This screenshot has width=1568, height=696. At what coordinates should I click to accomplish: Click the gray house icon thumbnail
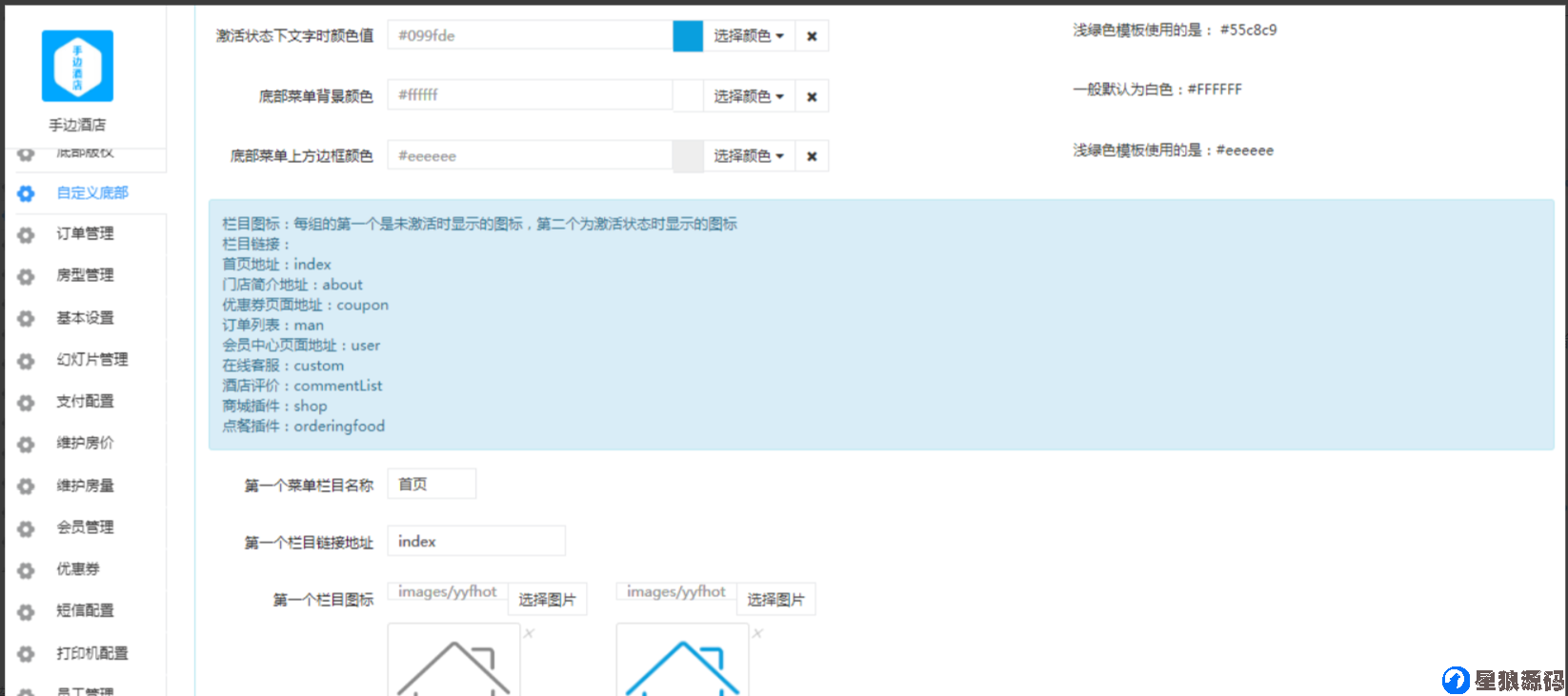pos(453,661)
